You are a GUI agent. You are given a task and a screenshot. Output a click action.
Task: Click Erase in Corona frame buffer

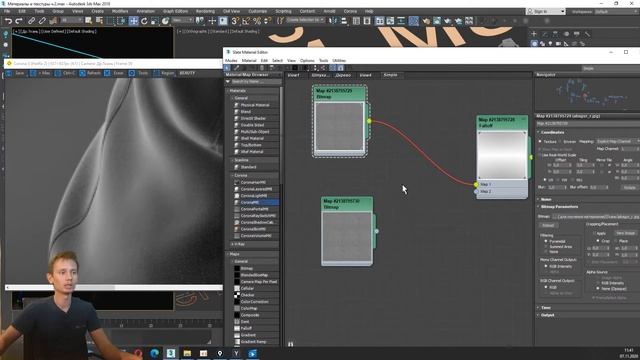pos(115,73)
